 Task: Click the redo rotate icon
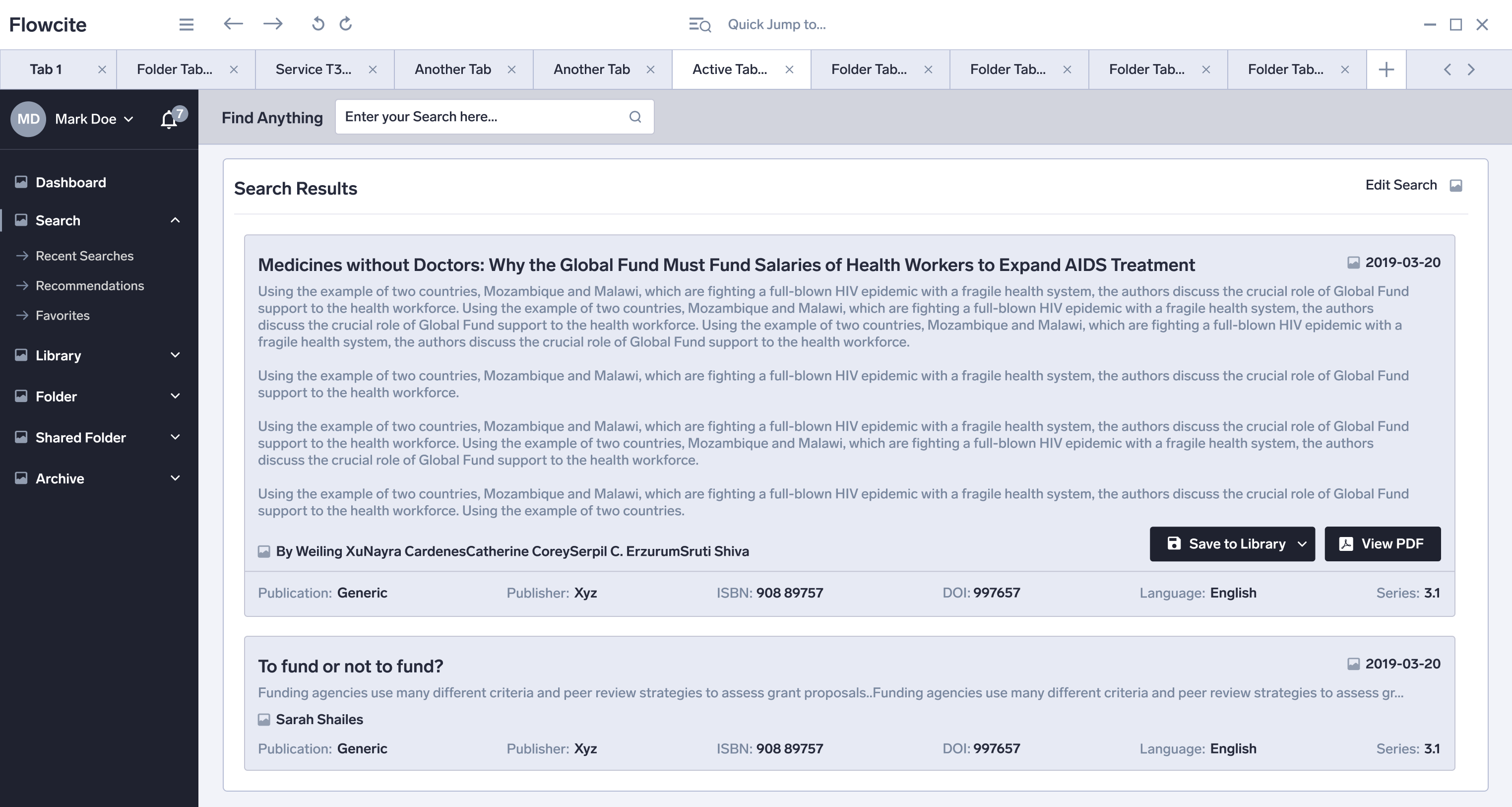coord(346,23)
